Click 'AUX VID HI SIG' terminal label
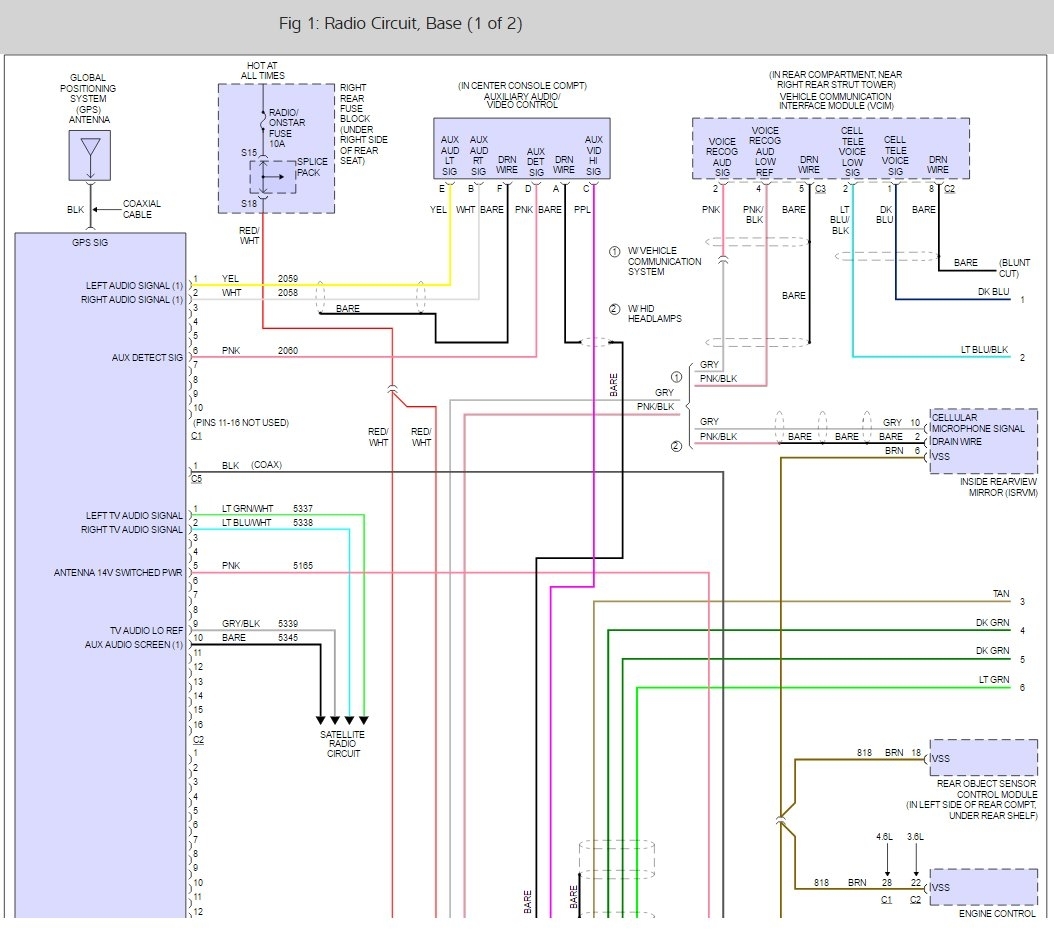Viewport: 1054px width, 932px height. [x=594, y=155]
